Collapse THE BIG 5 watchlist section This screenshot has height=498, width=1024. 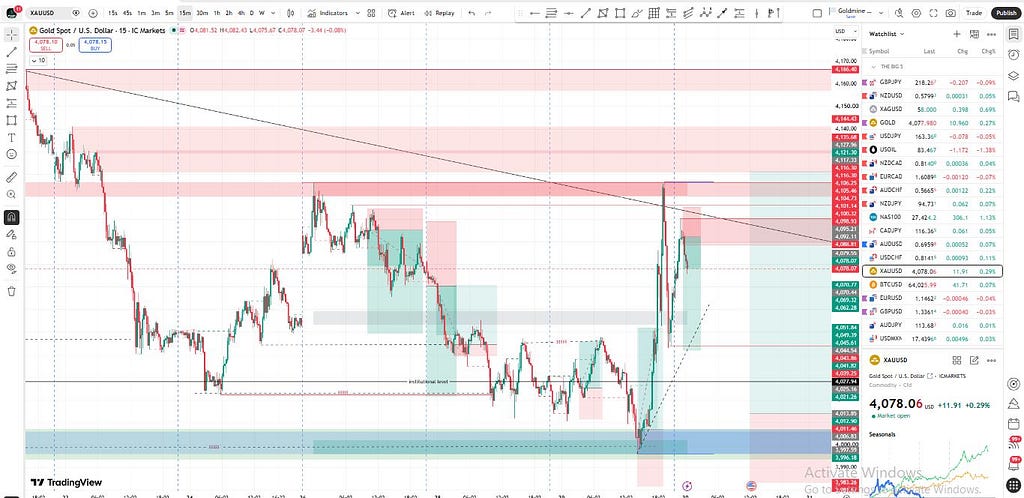tap(875, 67)
